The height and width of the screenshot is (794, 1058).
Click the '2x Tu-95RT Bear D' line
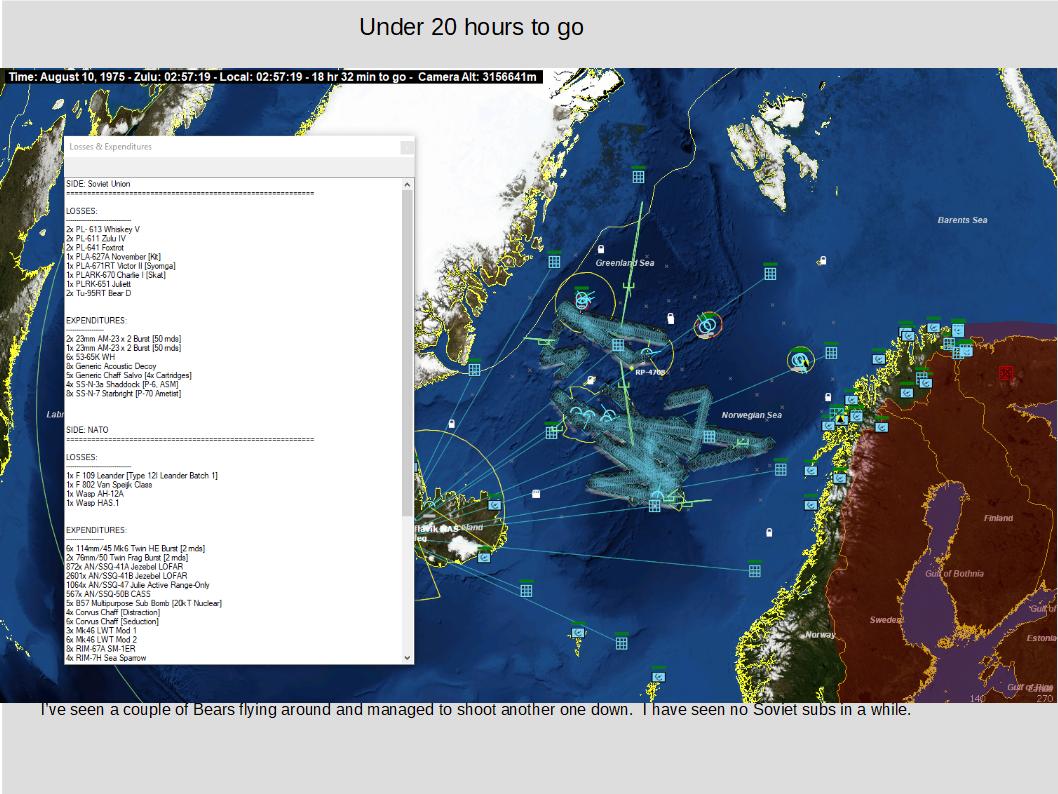click(x=99, y=293)
